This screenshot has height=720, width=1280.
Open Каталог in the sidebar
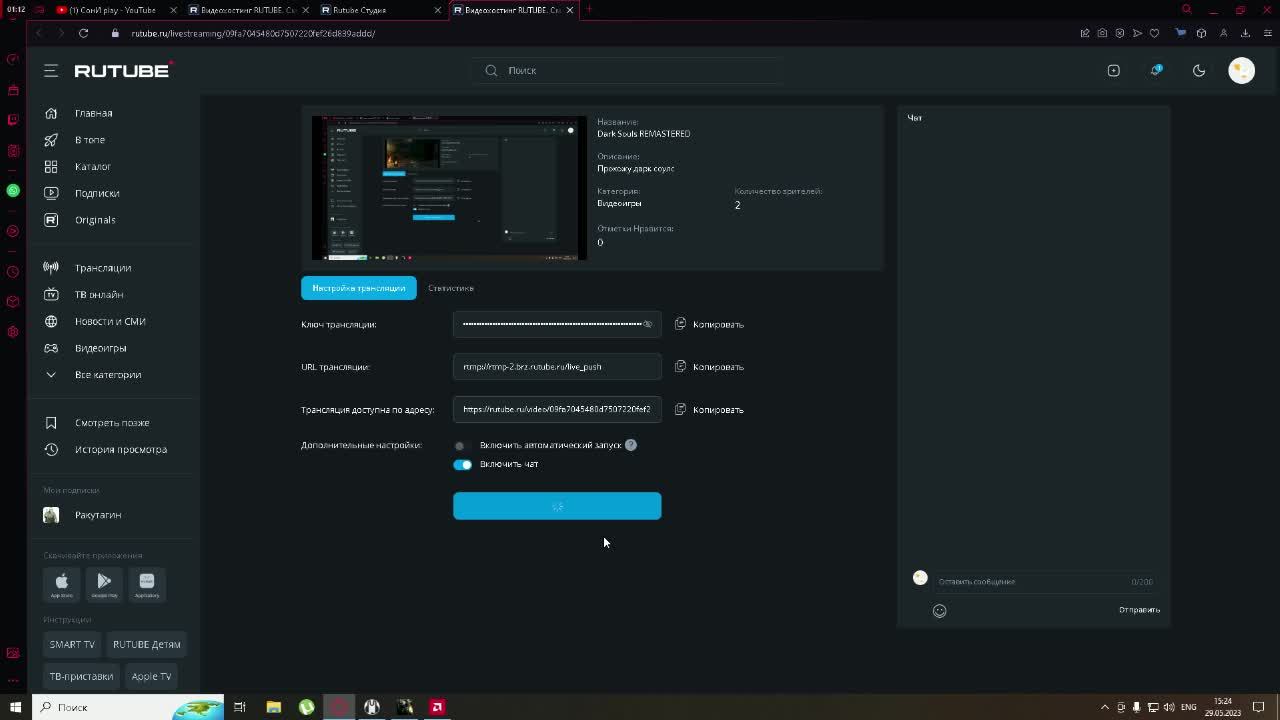pyautogui.click(x=92, y=166)
